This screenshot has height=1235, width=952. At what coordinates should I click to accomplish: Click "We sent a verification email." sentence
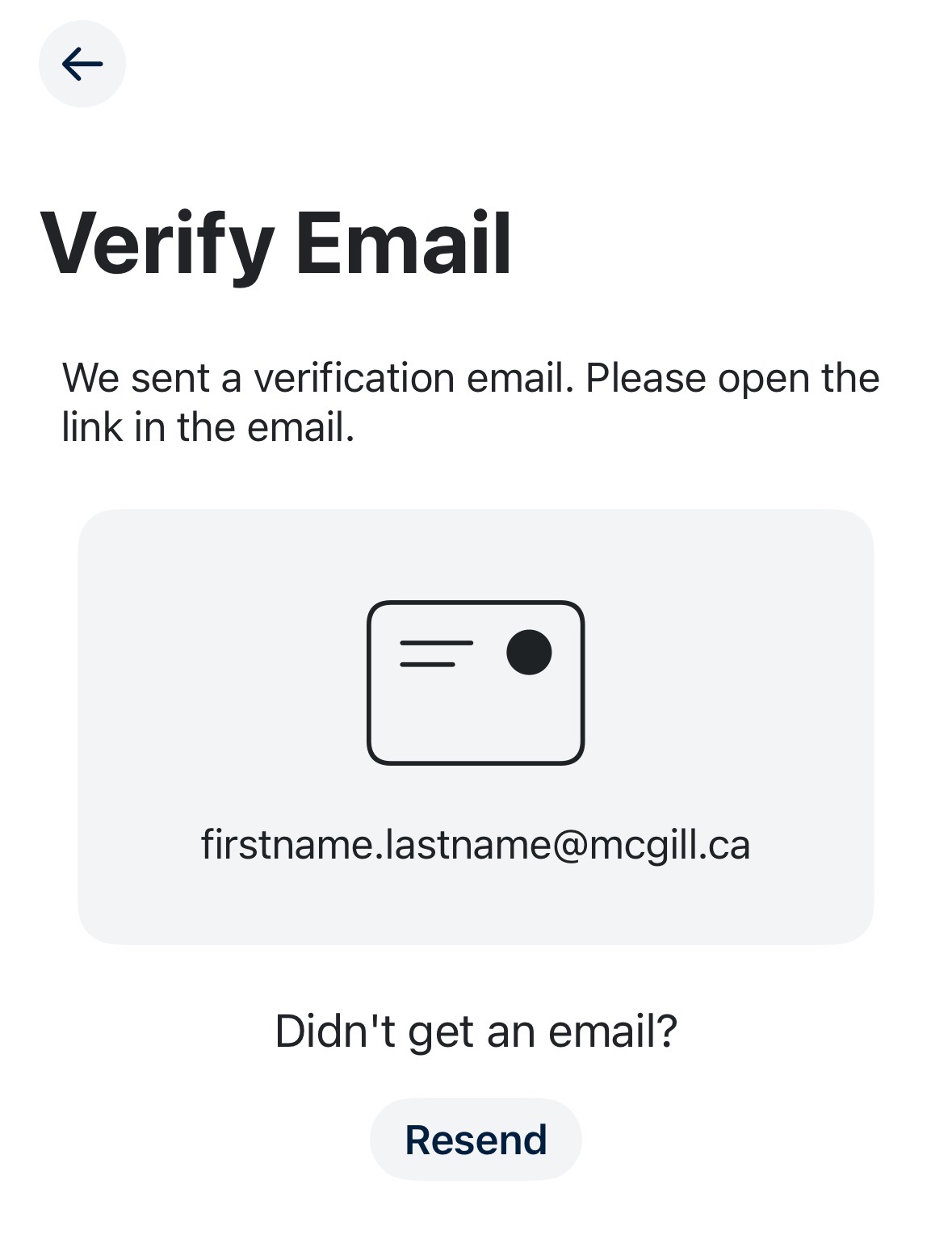tap(318, 378)
